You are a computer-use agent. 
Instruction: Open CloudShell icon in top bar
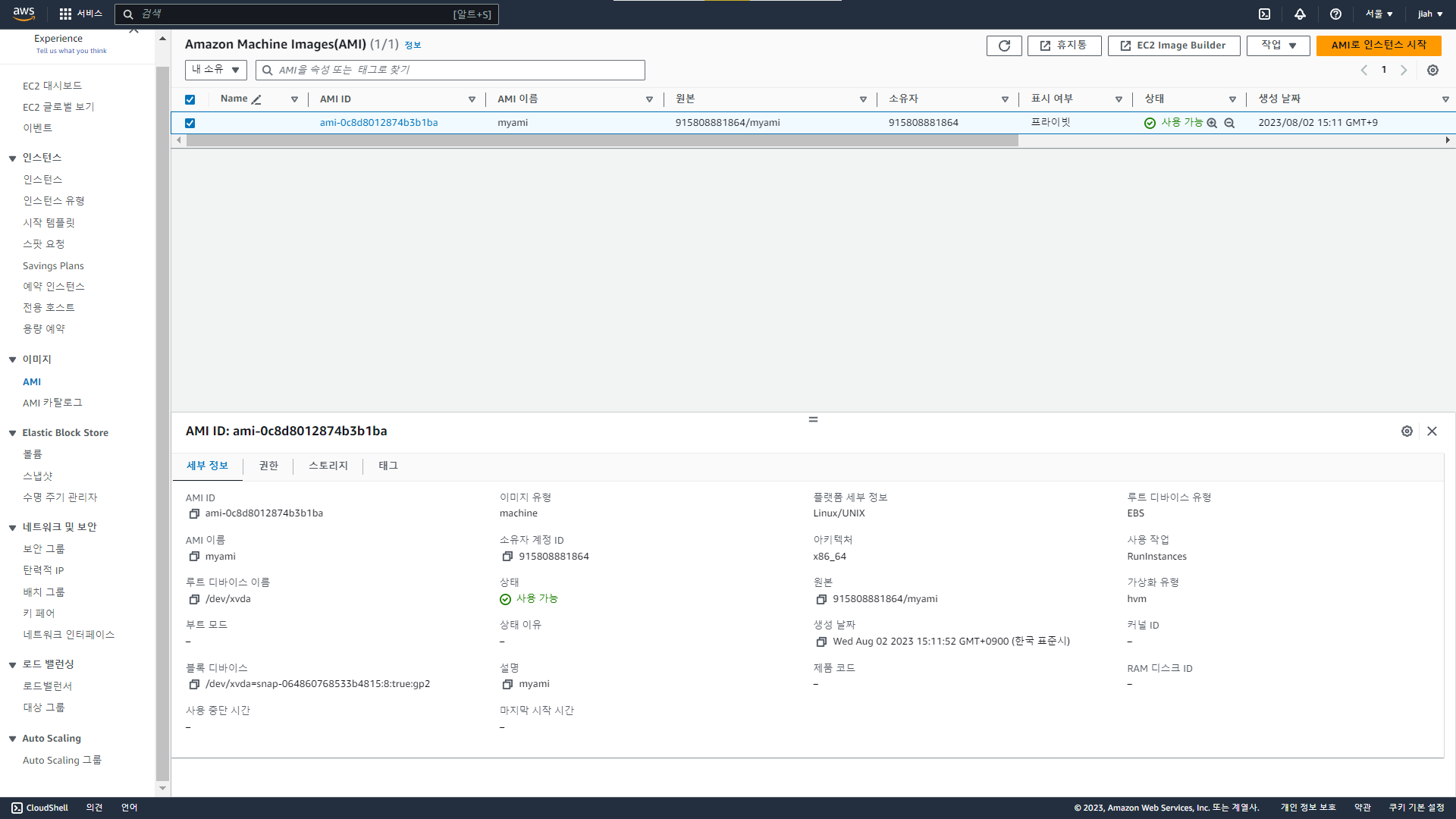1264,14
